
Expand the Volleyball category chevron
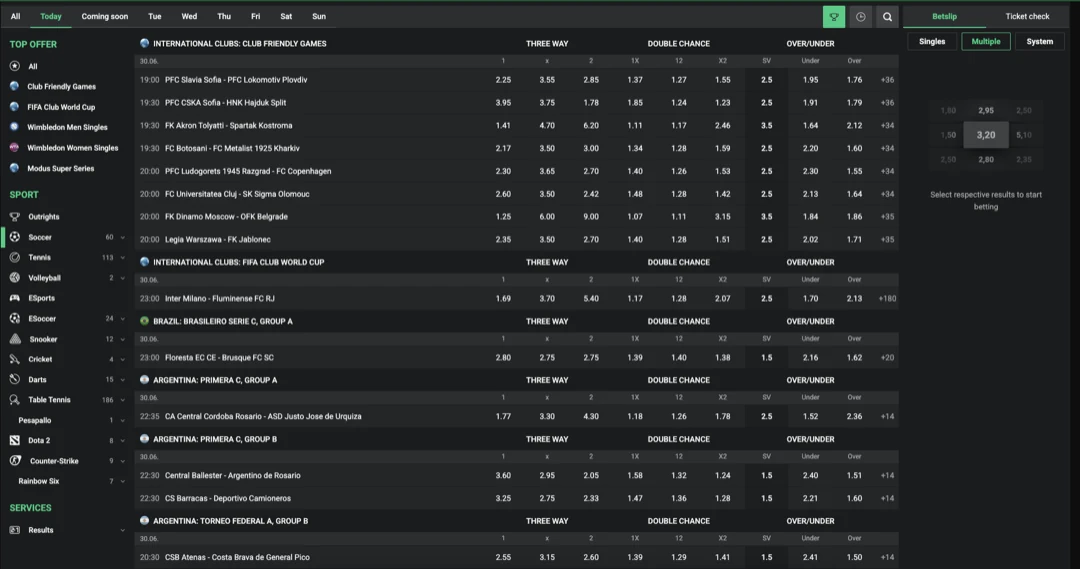(123, 278)
